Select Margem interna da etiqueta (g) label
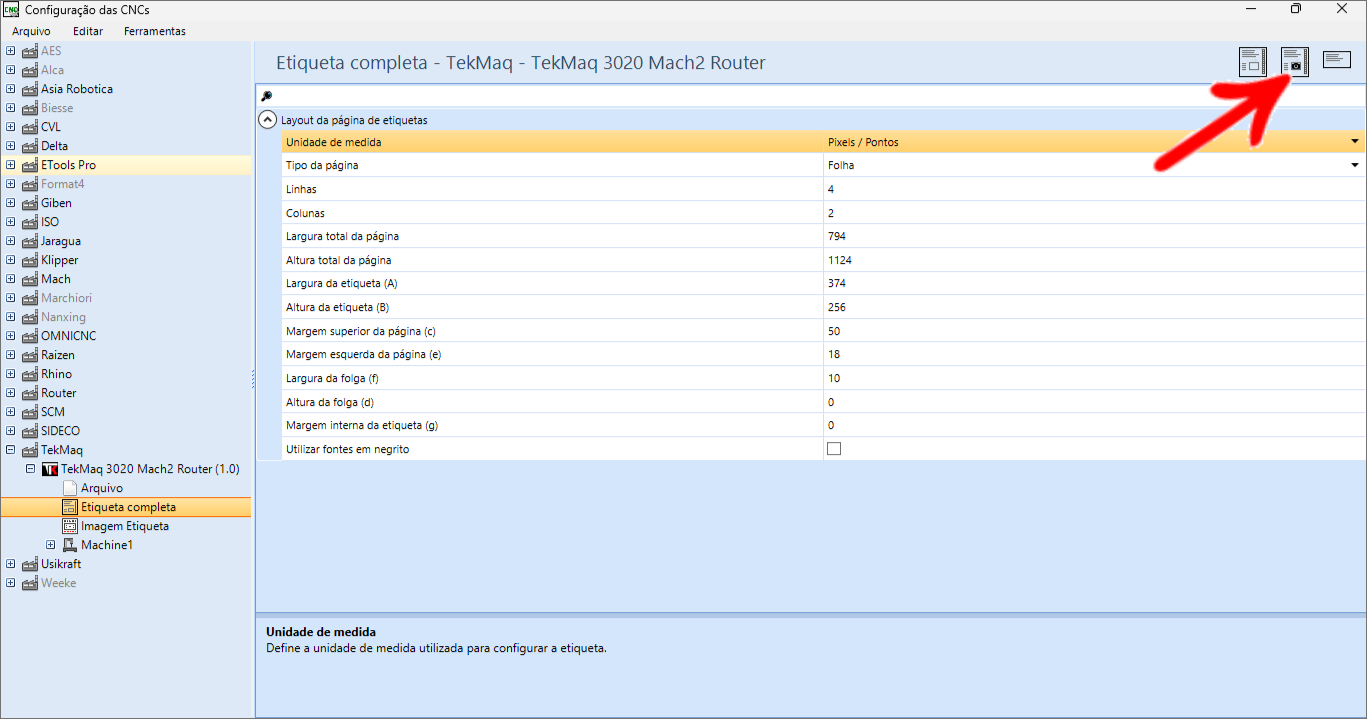This screenshot has height=719, width=1367. 362,425
